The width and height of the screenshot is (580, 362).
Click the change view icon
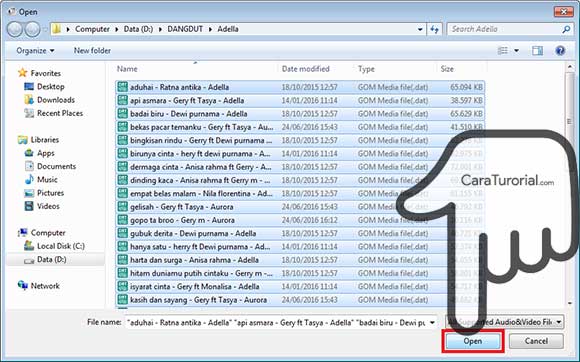(503, 51)
